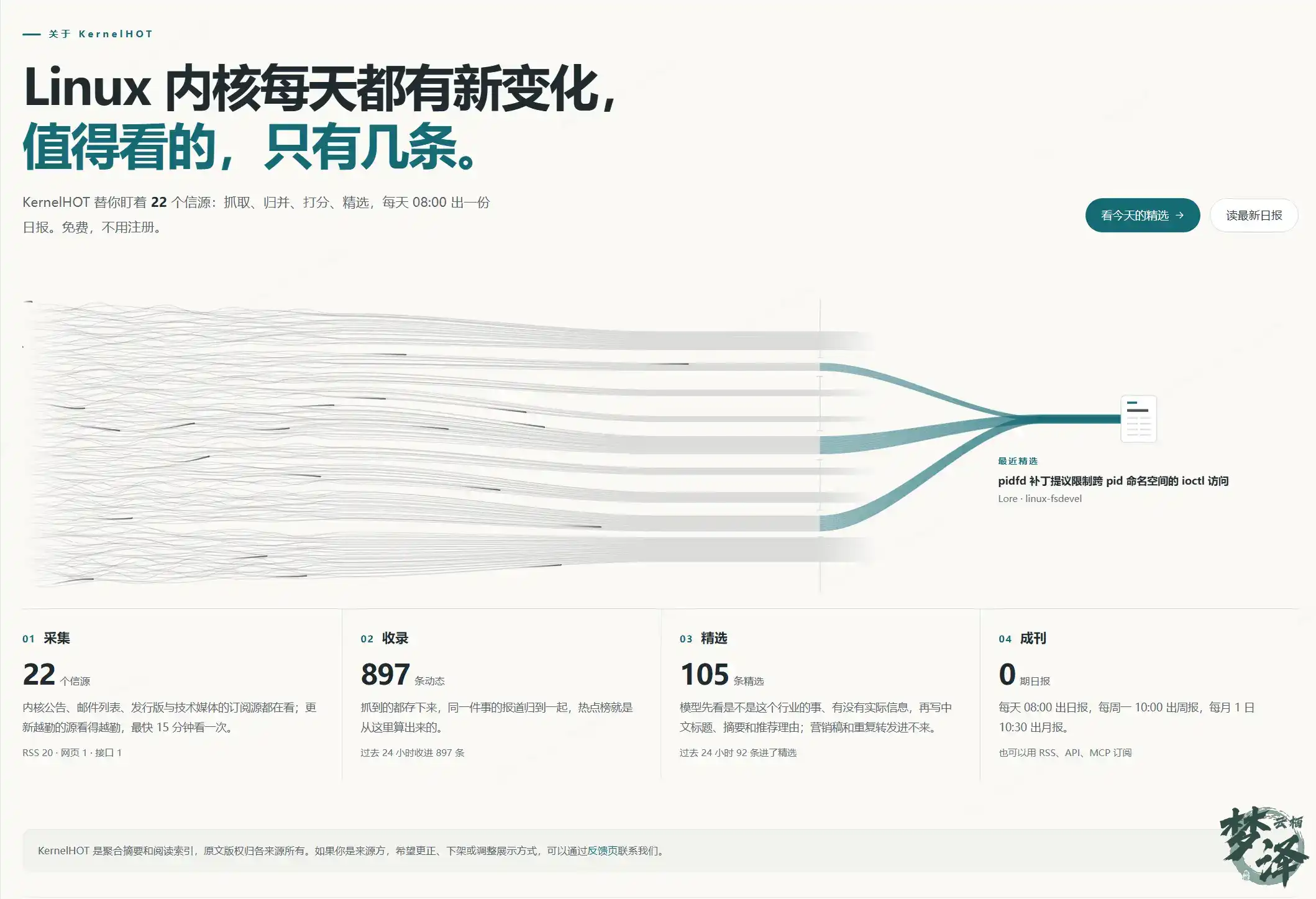Open the pidfd 补丁 featured headline
1316x899 pixels.
1113,480
